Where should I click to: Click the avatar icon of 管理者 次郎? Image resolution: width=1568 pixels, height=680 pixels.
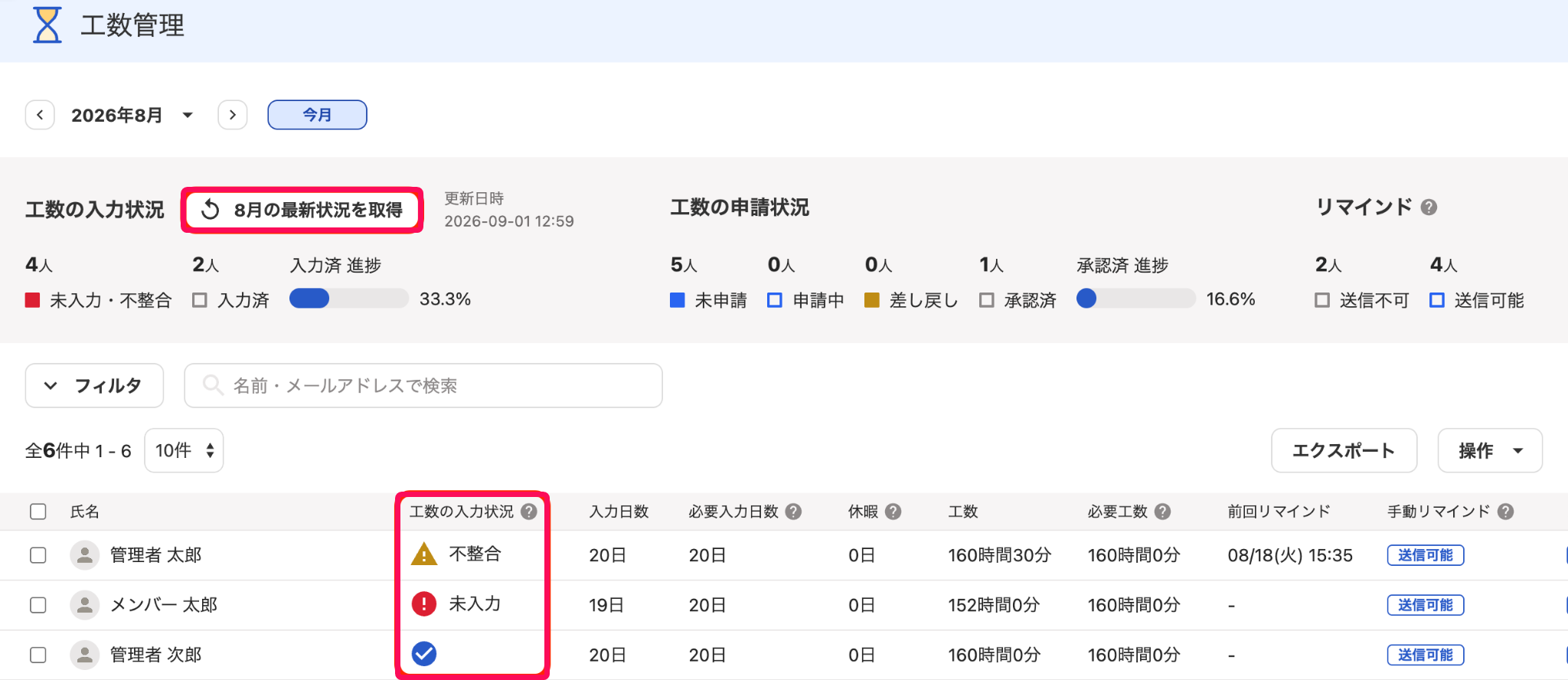pyautogui.click(x=85, y=655)
